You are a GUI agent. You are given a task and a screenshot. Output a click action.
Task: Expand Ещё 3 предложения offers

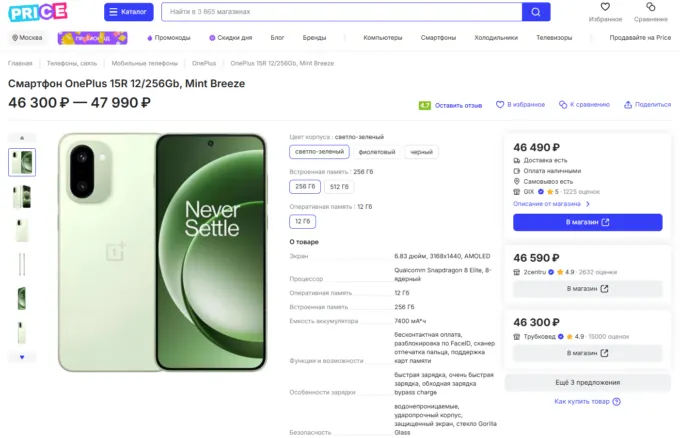(588, 382)
